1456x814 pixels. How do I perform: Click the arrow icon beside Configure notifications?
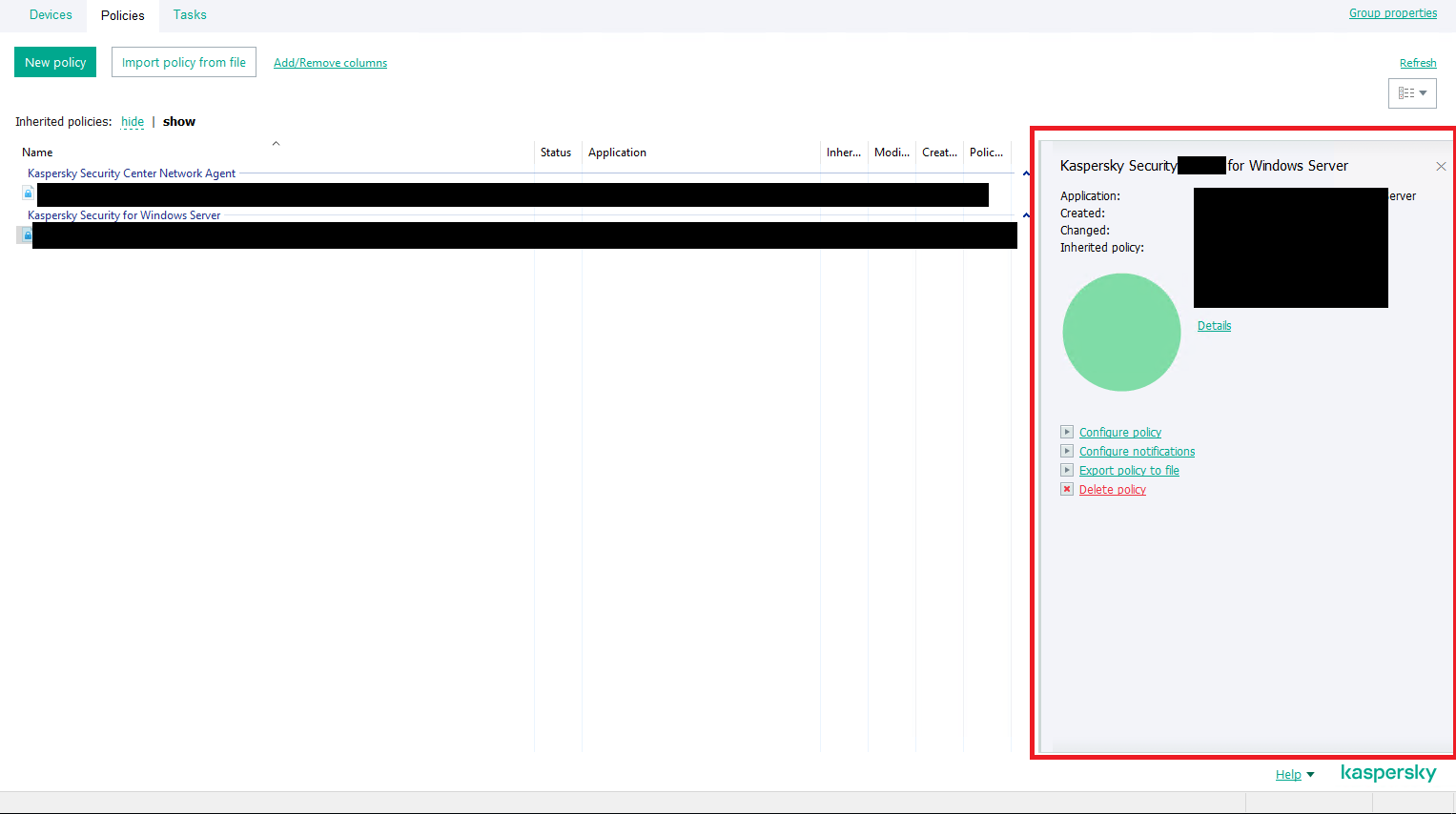click(x=1067, y=451)
